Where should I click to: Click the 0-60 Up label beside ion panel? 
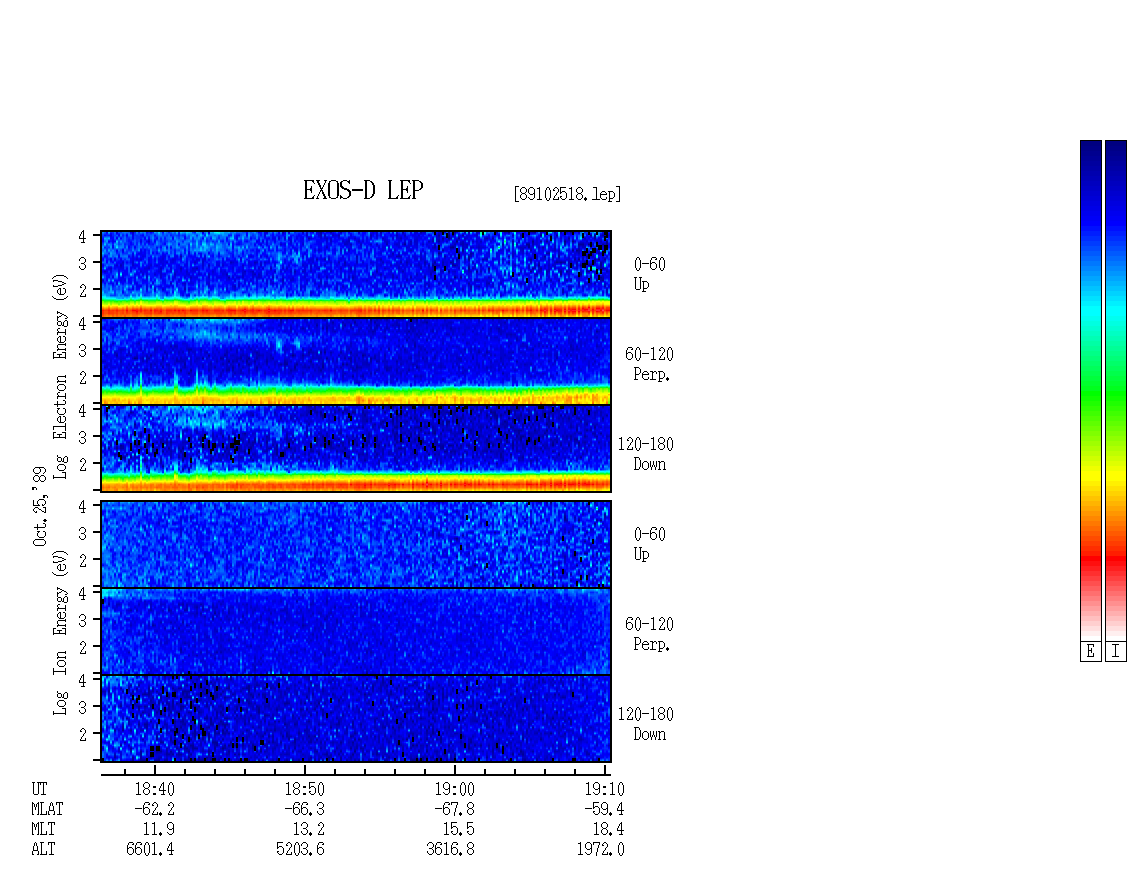pos(649,544)
